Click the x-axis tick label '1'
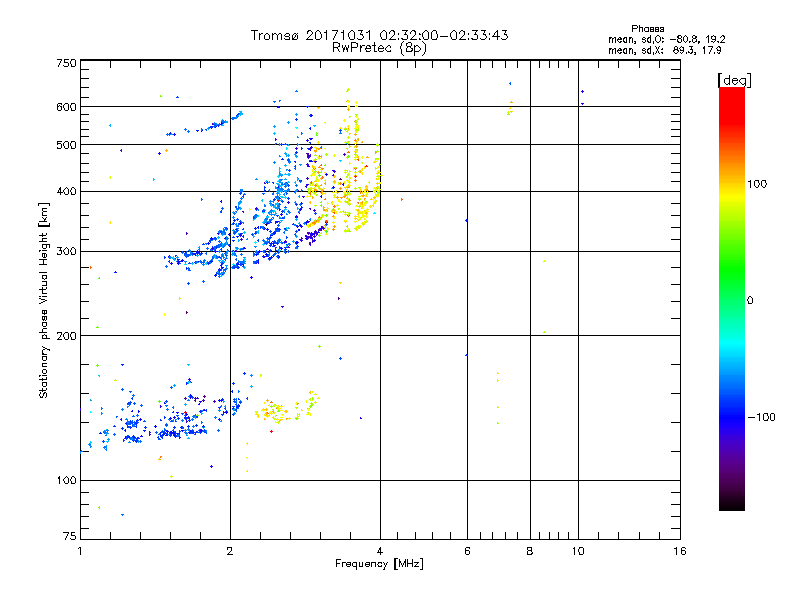The width and height of the screenshot is (800, 600). pos(80,551)
